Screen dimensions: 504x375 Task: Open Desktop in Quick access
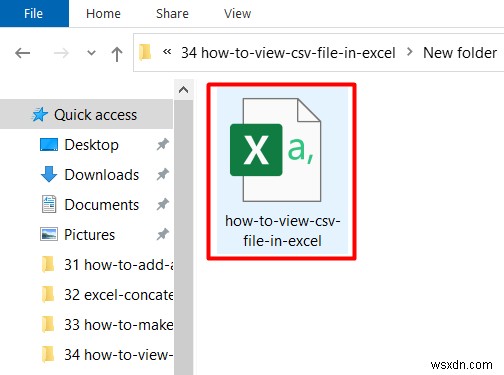coord(91,145)
